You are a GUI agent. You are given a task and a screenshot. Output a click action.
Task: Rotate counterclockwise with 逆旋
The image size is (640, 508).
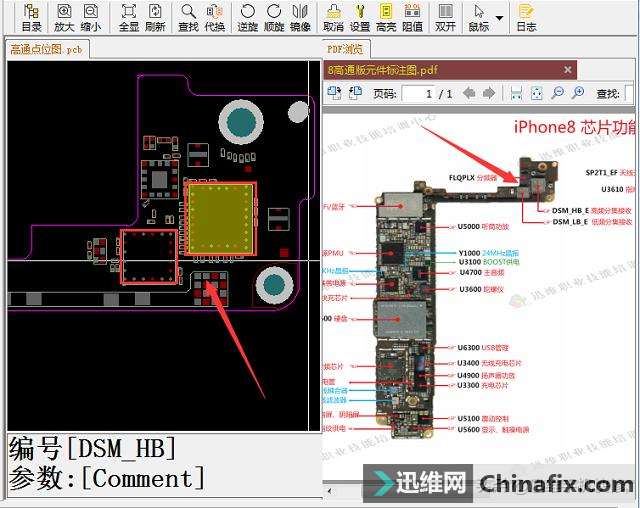pyautogui.click(x=248, y=18)
